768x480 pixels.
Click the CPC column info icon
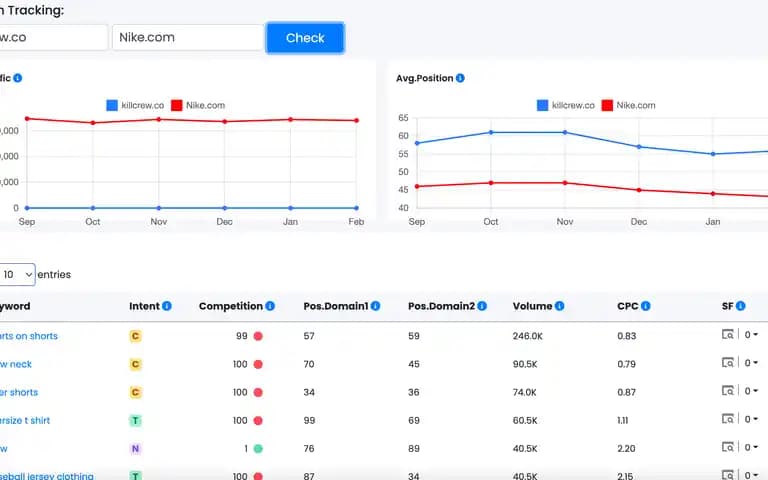(x=646, y=306)
